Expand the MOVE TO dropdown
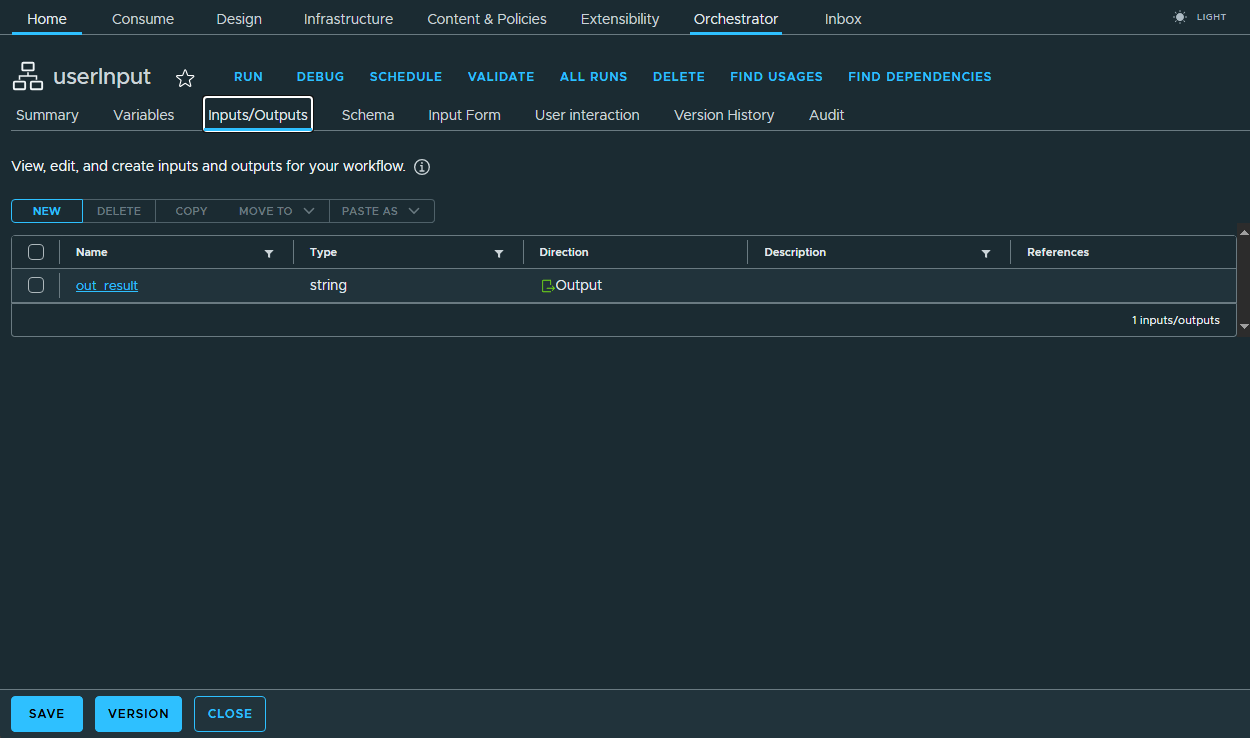This screenshot has height=738, width=1250. pos(275,211)
